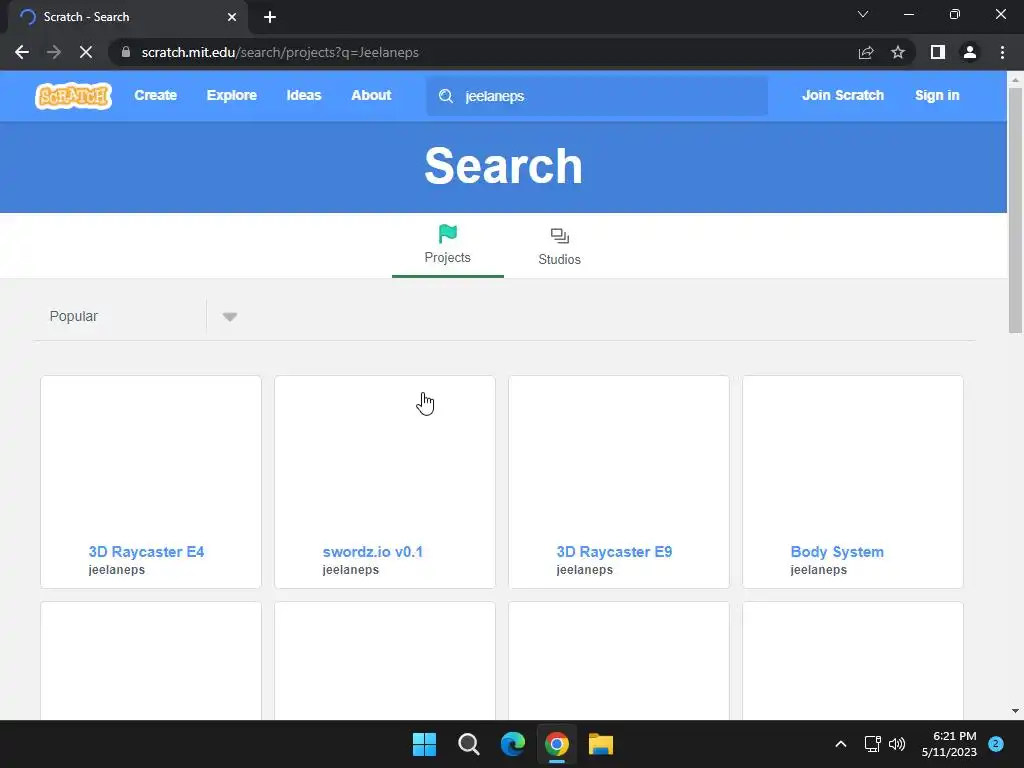Click the browser address bar URL
The image size is (1024, 768).
[x=280, y=52]
